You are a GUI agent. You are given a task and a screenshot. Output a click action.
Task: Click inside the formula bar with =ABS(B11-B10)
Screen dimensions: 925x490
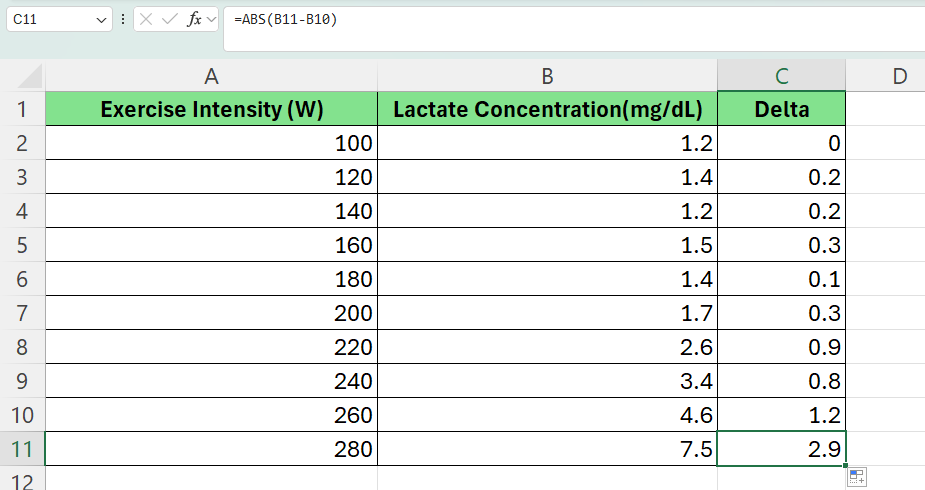pos(570,20)
